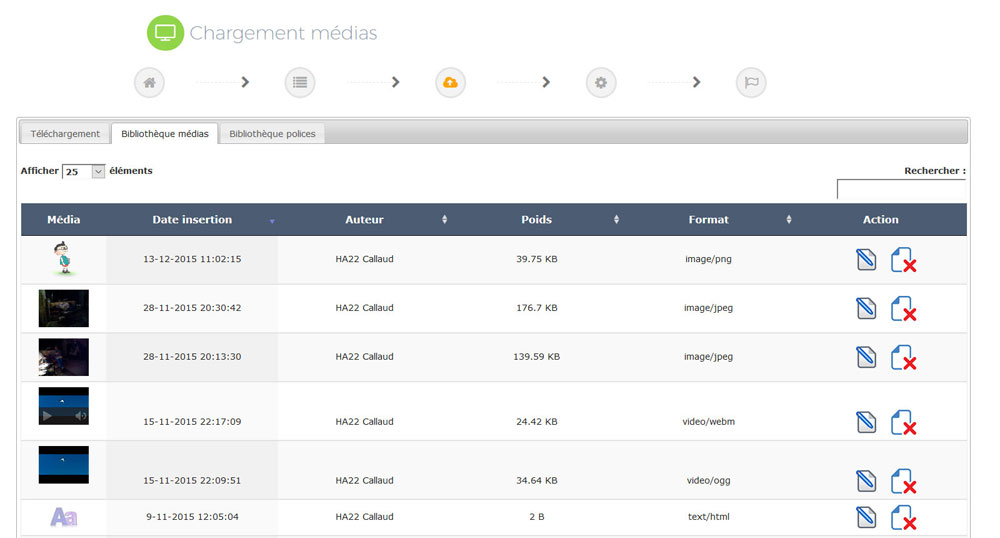1000x538 pixels.
Task: Click the date 28-11-2015 20:30:42
Action: (x=192, y=307)
